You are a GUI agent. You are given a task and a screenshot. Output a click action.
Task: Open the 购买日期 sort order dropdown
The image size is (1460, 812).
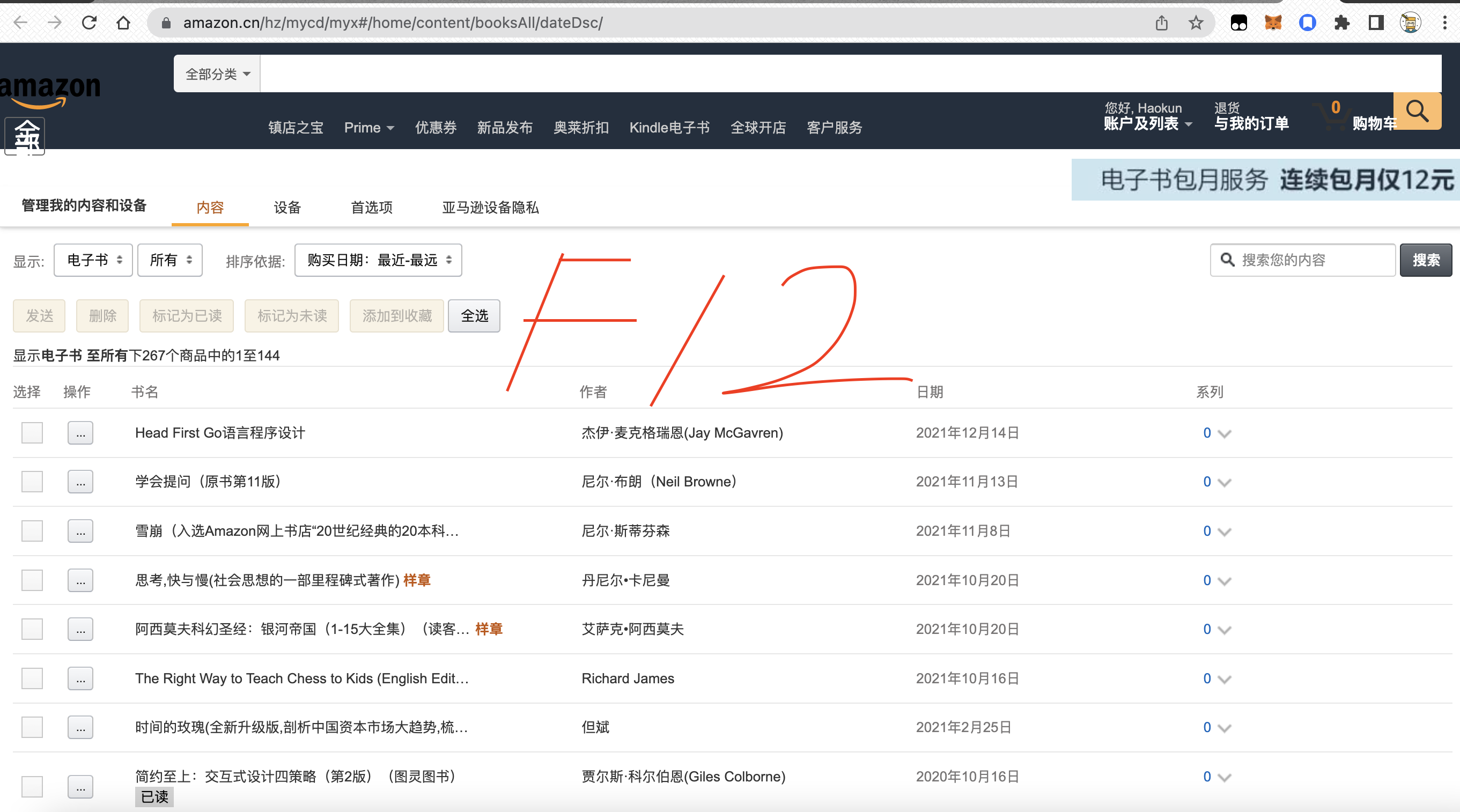point(378,260)
